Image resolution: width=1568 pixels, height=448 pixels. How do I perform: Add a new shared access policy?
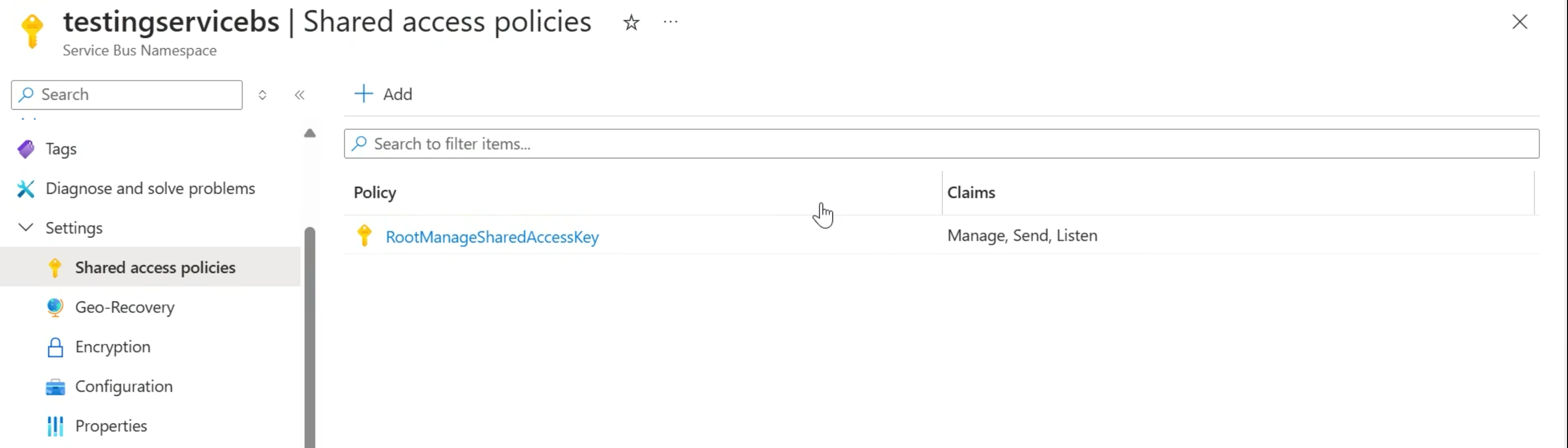384,94
